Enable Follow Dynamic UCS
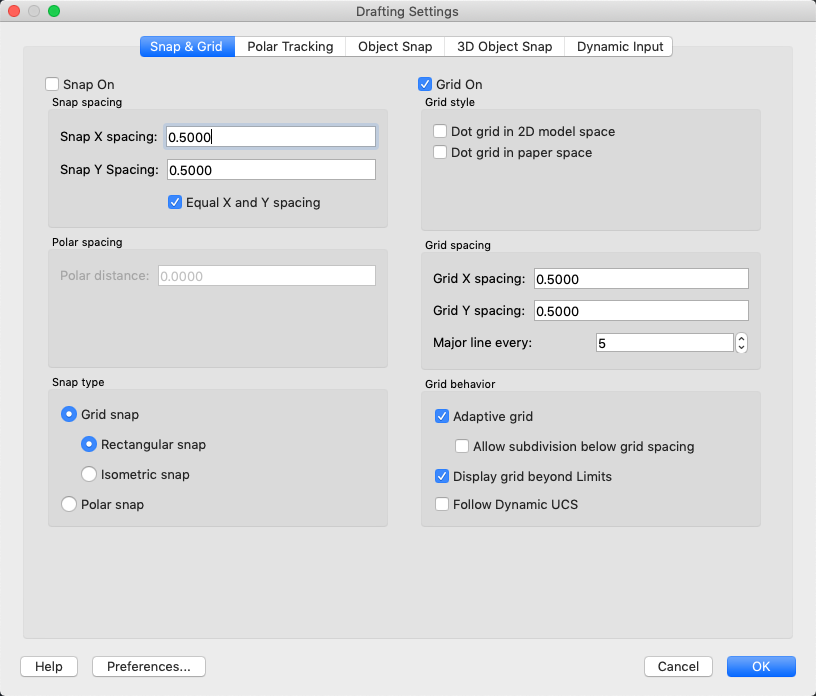This screenshot has width=816, height=696. (x=442, y=504)
